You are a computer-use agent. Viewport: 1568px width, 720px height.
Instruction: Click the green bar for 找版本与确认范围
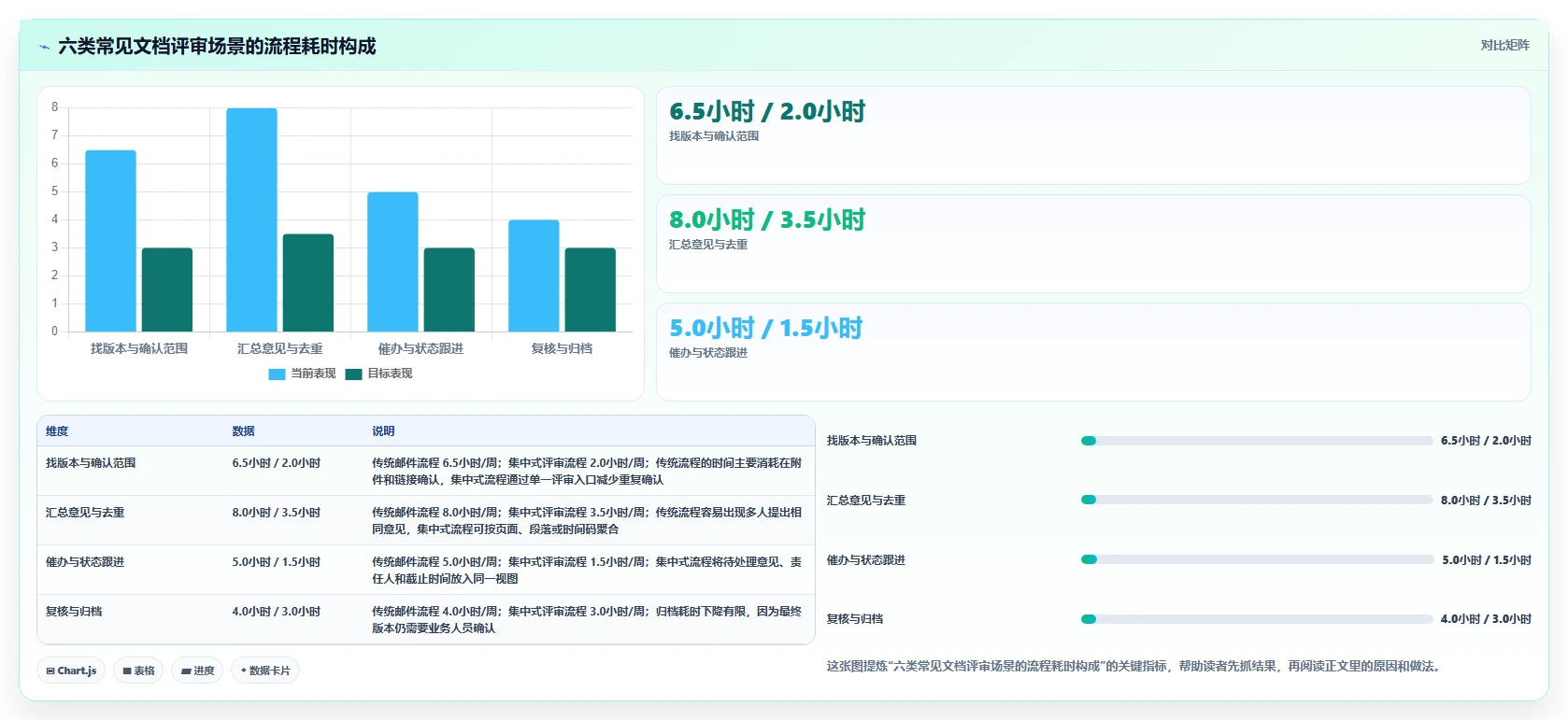(167, 289)
